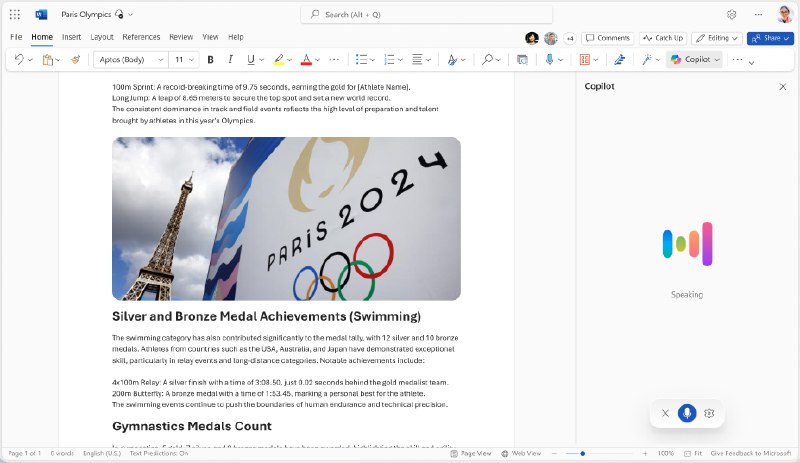Screen dimensions: 800x463
Task: Open more font options ellipsis
Action: click(334, 60)
